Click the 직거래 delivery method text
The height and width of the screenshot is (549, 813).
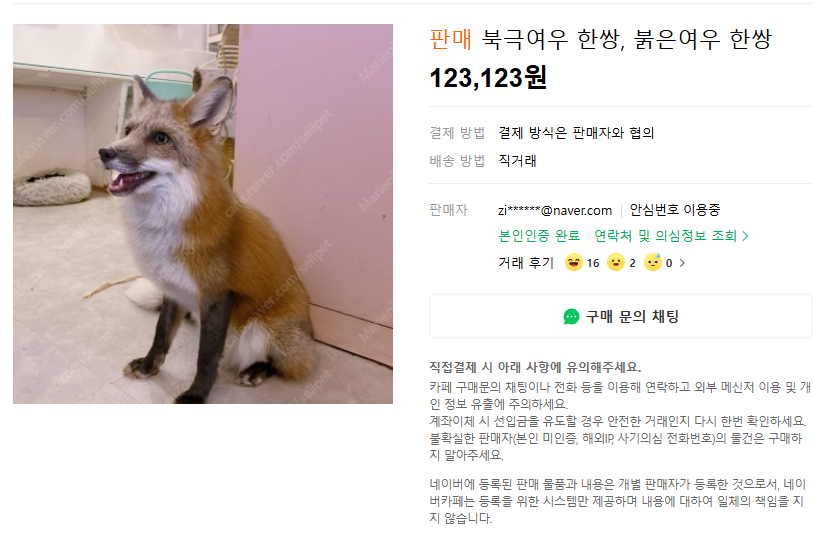pyautogui.click(x=517, y=161)
